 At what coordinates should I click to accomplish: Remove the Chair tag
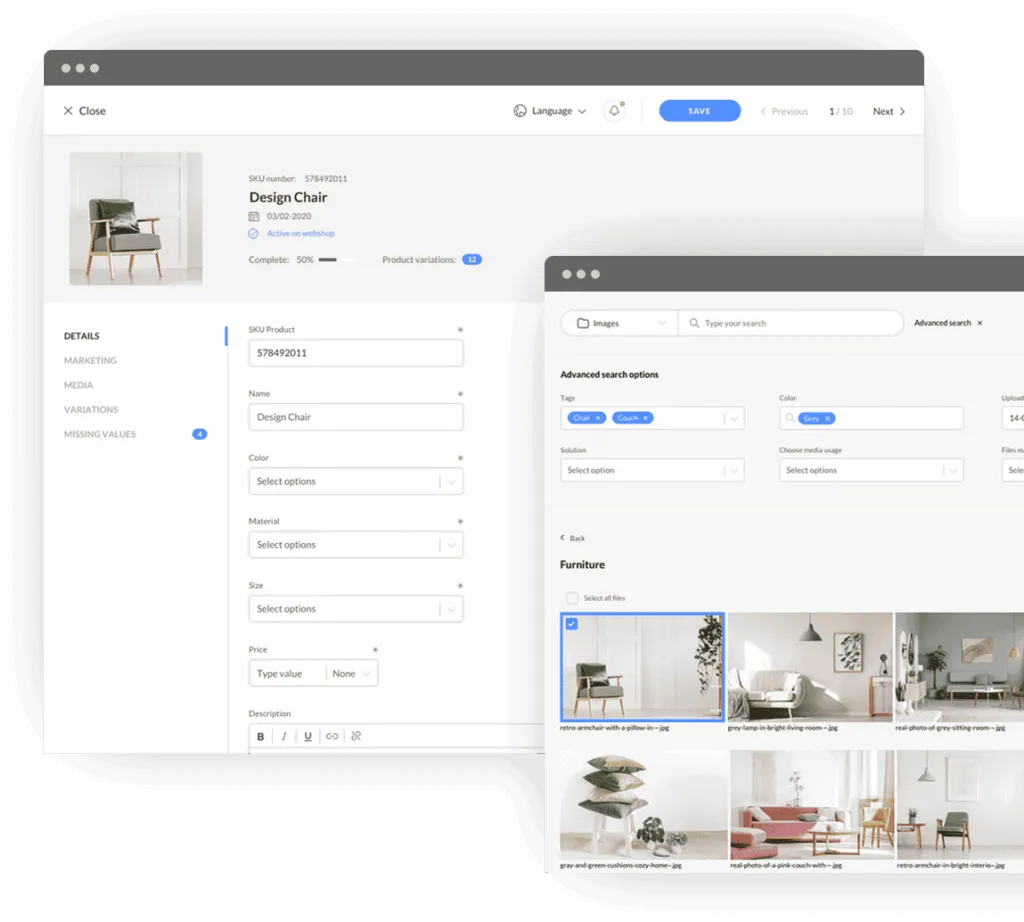pos(598,418)
